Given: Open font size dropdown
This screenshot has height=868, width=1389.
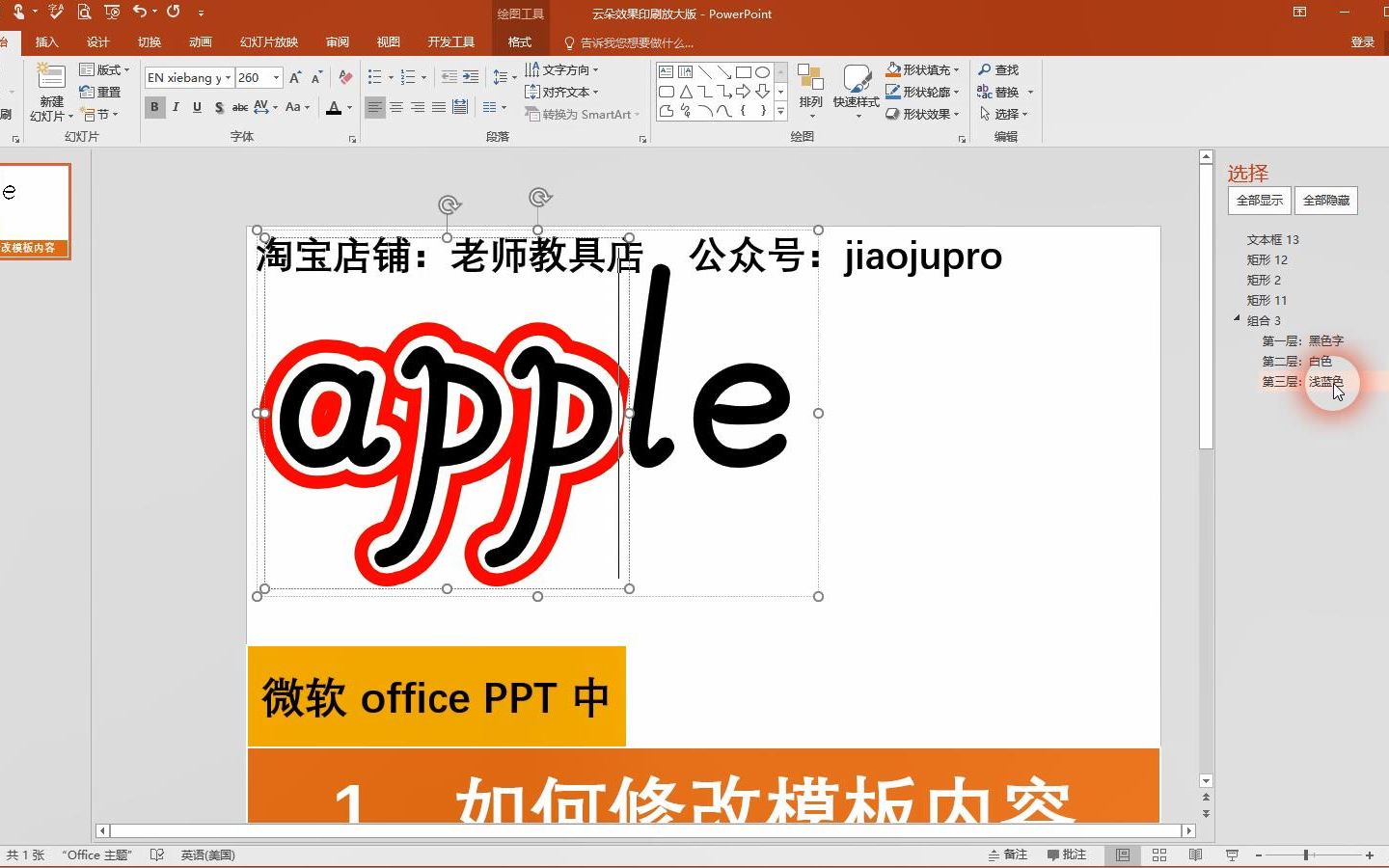Looking at the screenshot, I should click(277, 77).
